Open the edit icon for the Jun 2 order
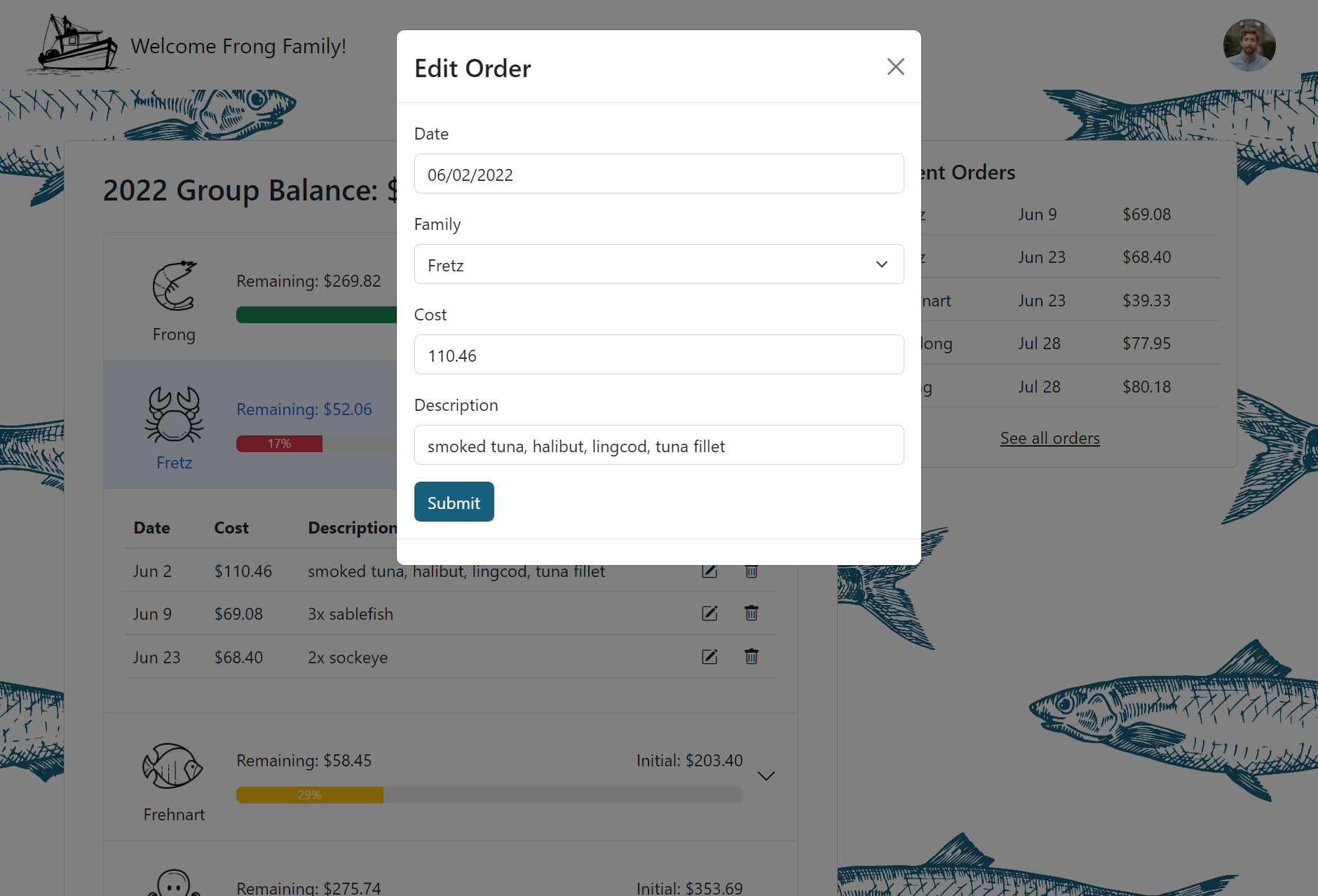The width and height of the screenshot is (1318, 896). 709,571
